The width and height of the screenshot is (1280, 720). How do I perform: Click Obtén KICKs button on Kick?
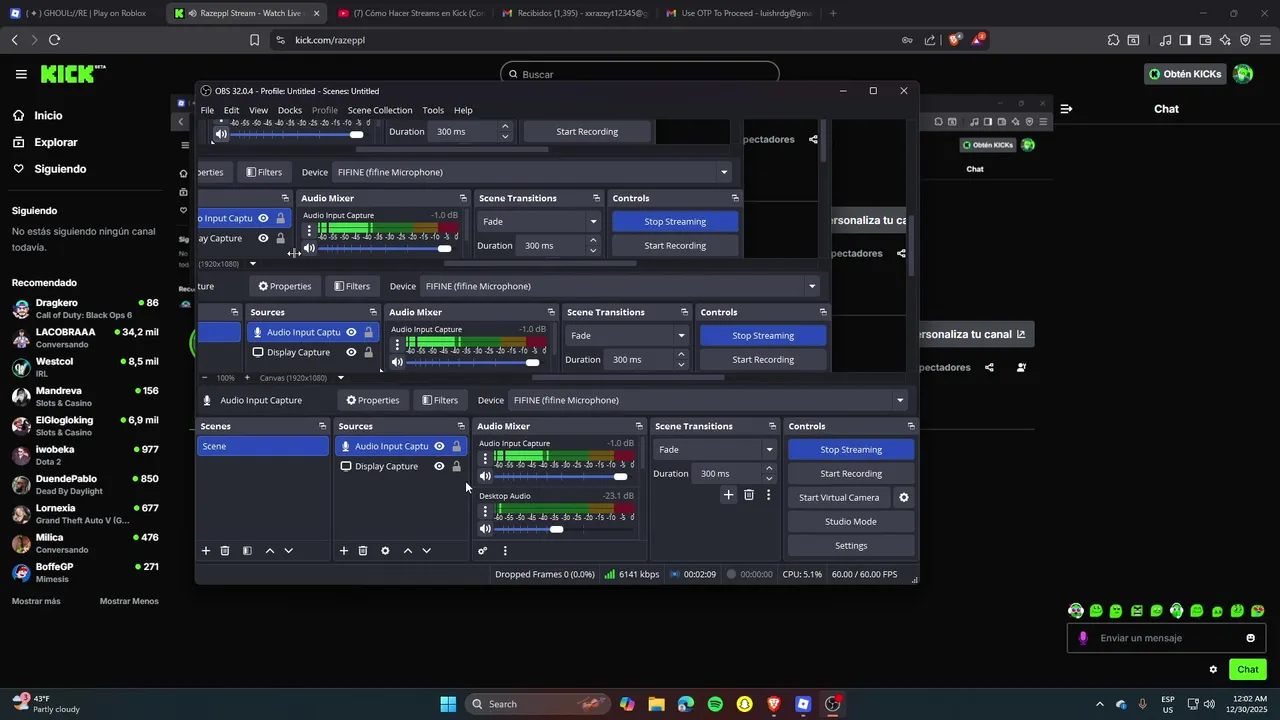[1186, 74]
